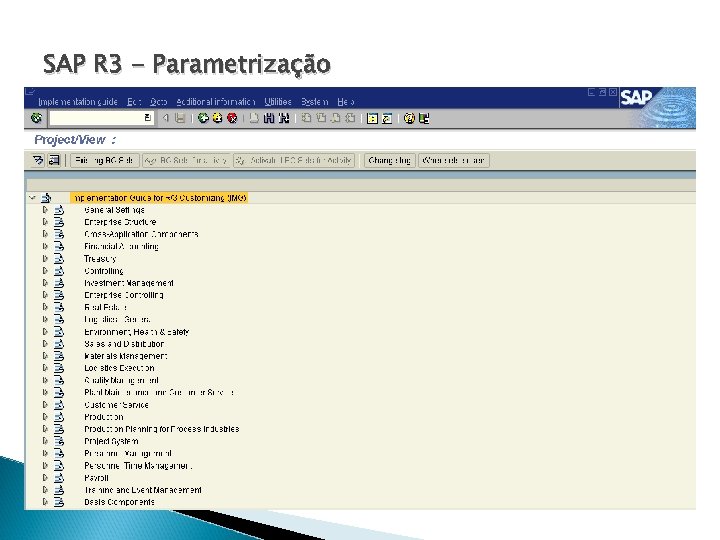Click the Print icon in toolbar
Screen dimensions: 720x540
tap(254, 118)
